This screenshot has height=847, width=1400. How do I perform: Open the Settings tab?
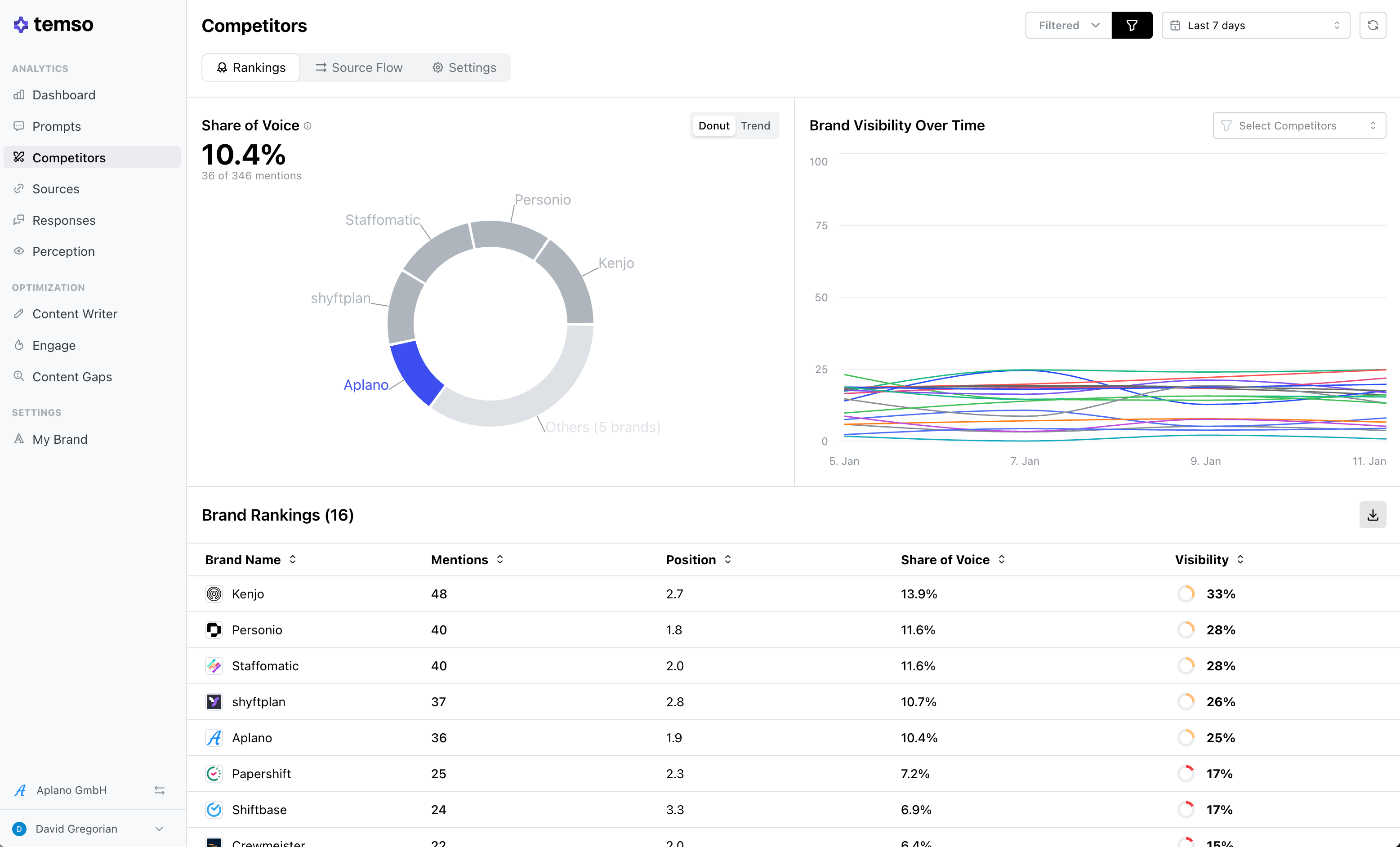(464, 67)
